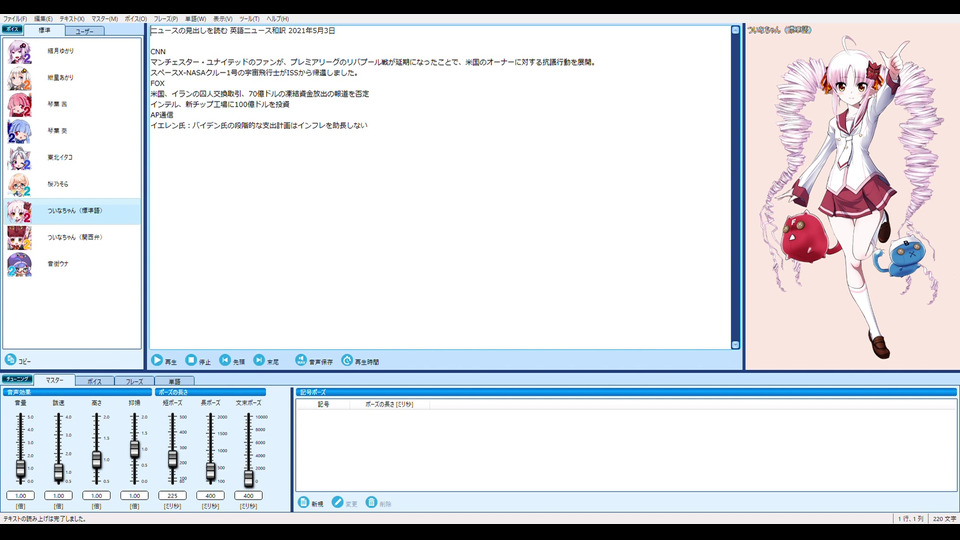Choose the 琴葉 葵 voice
960x540 pixels.
pos(72,131)
